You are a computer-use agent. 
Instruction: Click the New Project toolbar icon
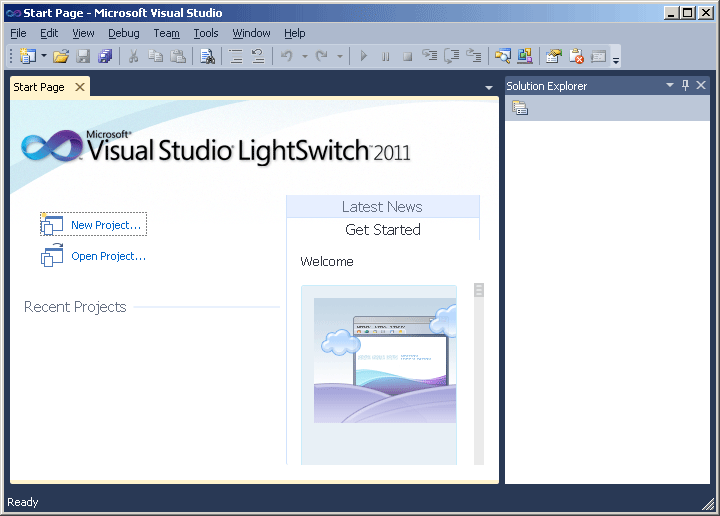click(28, 56)
